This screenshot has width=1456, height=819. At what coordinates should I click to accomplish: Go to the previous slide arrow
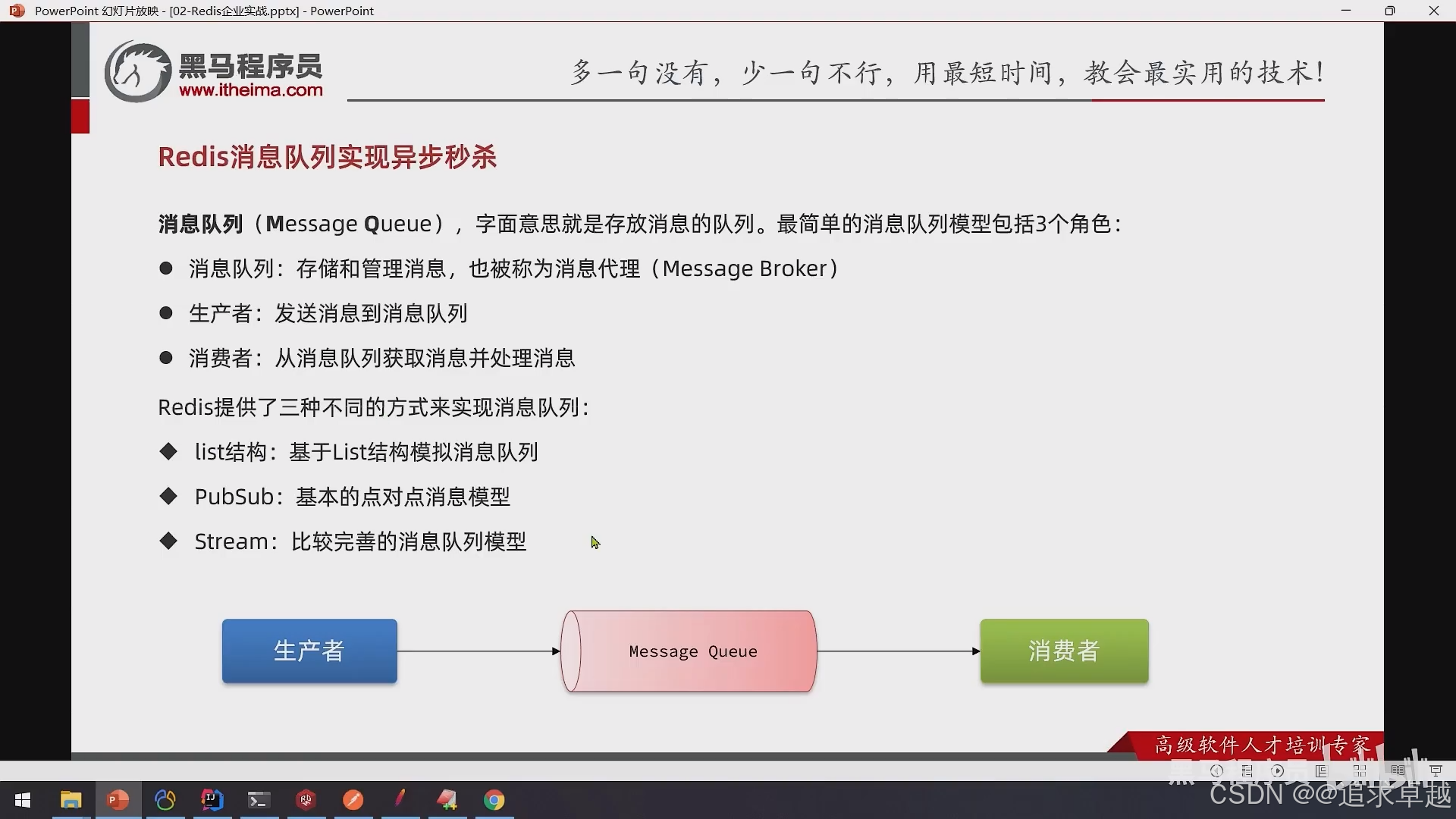click(1216, 771)
